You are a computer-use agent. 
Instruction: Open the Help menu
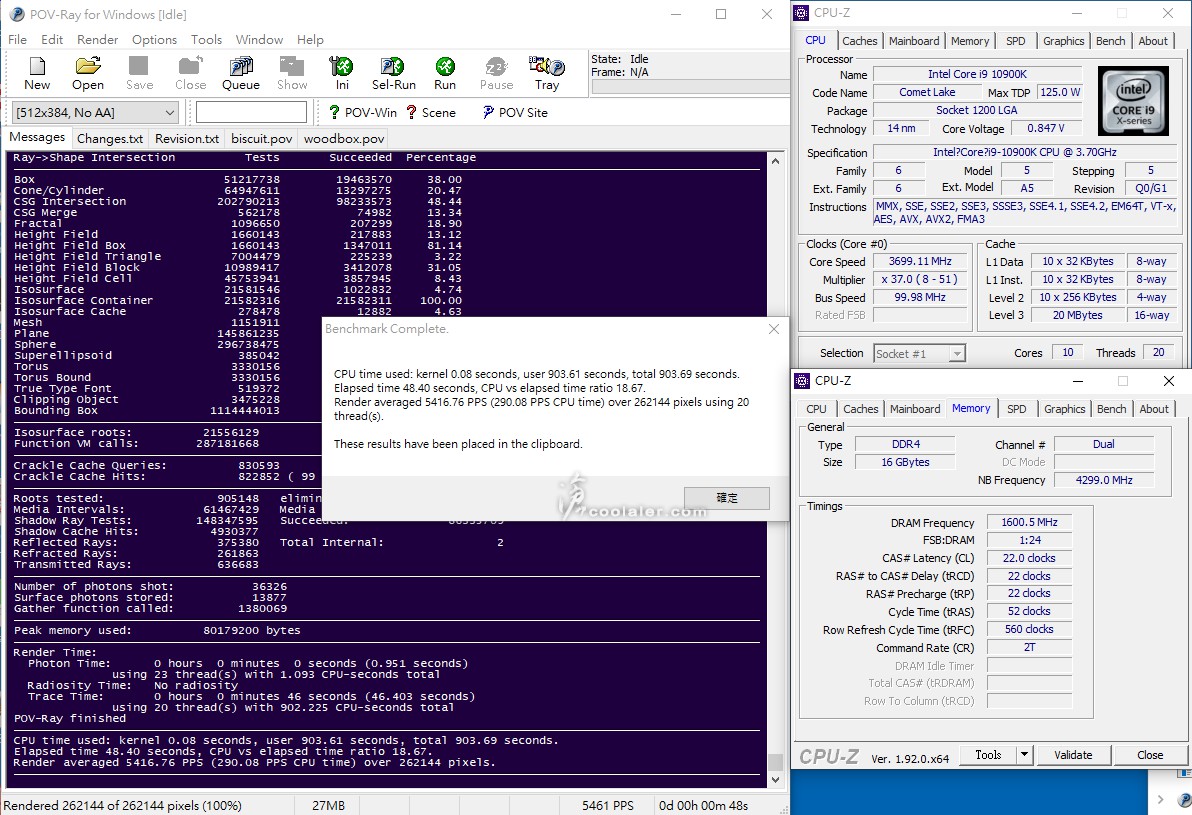click(310, 40)
